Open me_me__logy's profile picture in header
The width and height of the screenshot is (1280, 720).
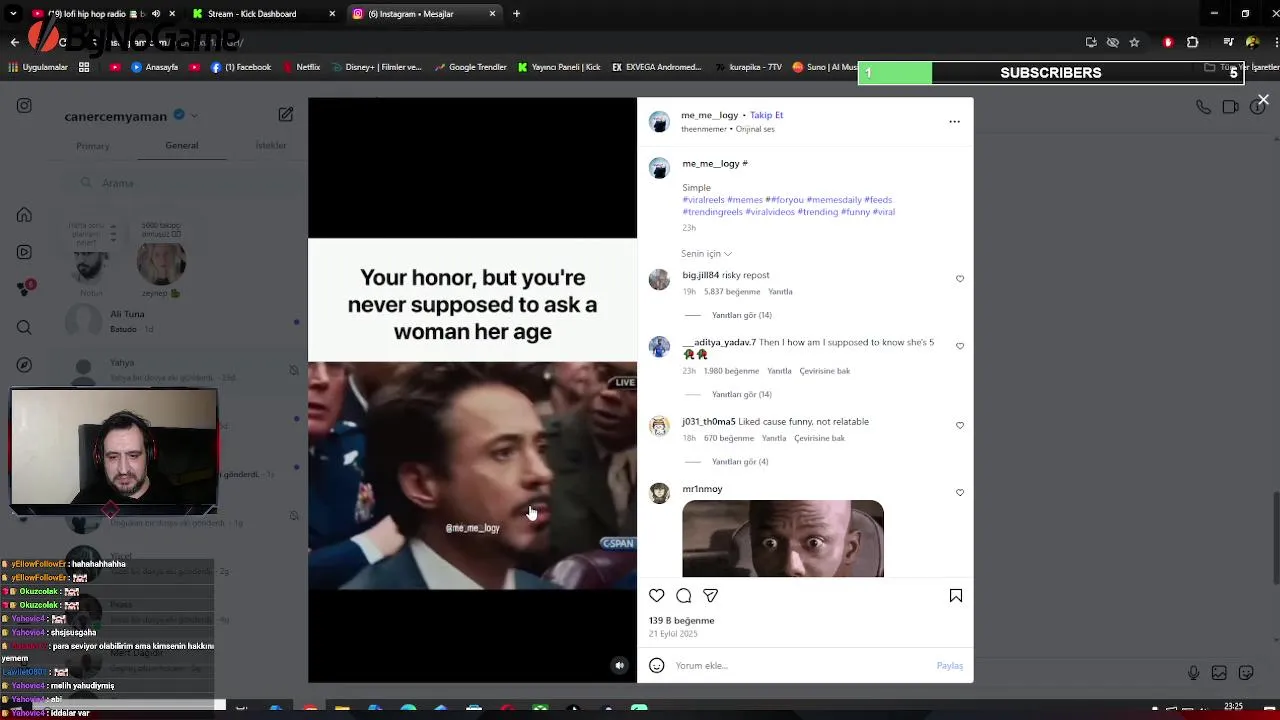659,122
